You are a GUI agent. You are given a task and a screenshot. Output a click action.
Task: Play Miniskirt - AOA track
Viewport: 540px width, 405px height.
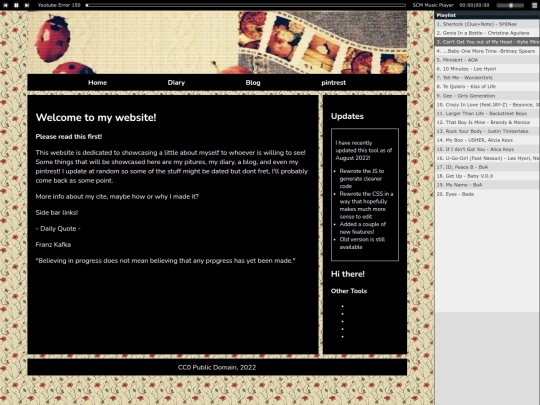tap(487, 60)
